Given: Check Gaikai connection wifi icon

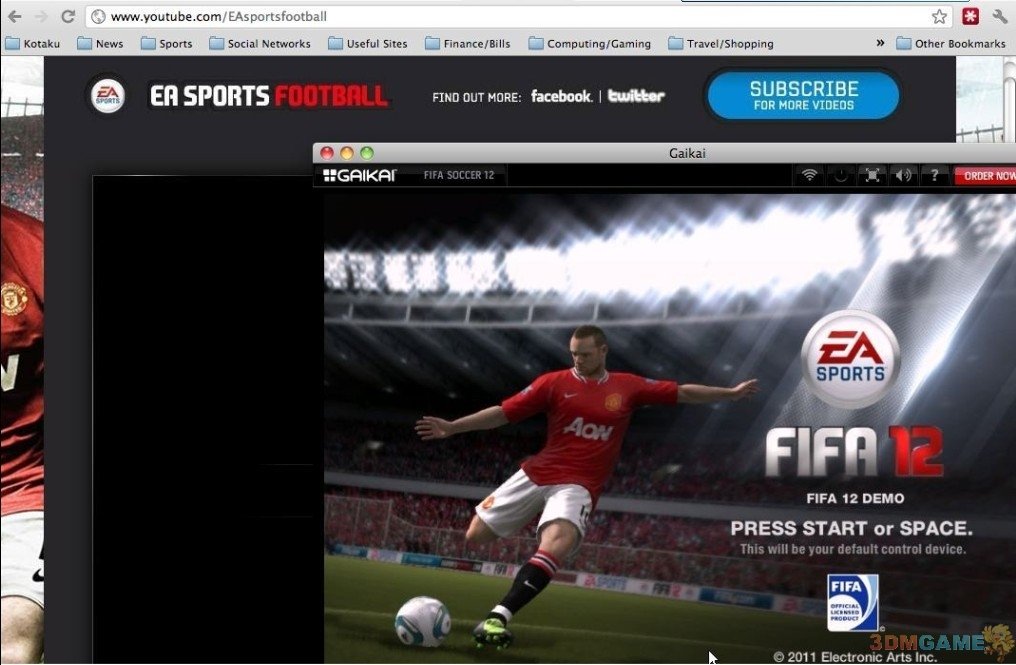Looking at the screenshot, I should pyautogui.click(x=809, y=175).
